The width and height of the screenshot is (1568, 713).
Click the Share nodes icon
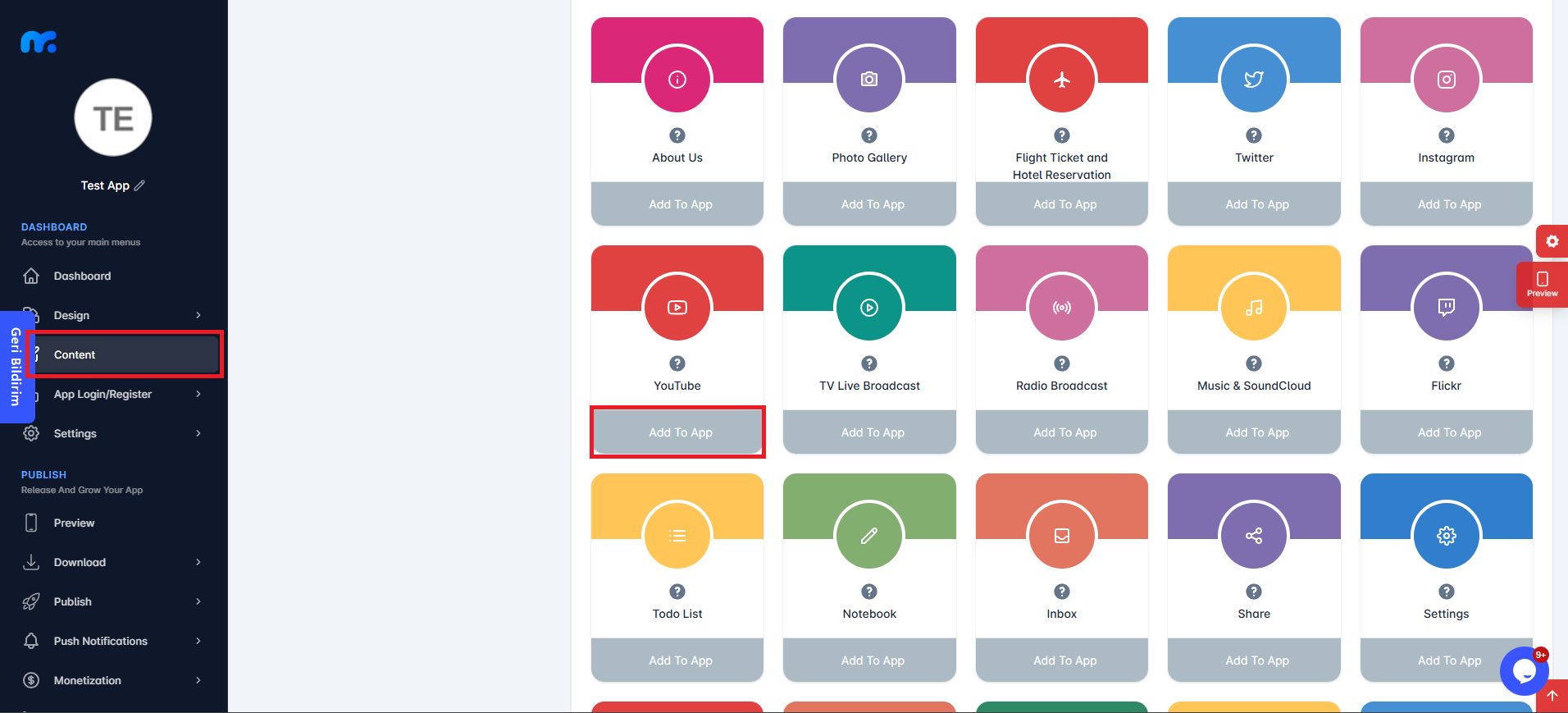coord(1254,536)
